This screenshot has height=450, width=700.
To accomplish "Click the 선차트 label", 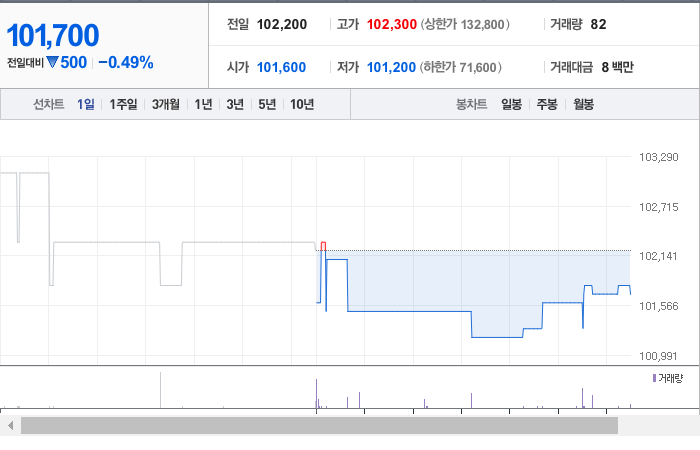I will 49,104.
